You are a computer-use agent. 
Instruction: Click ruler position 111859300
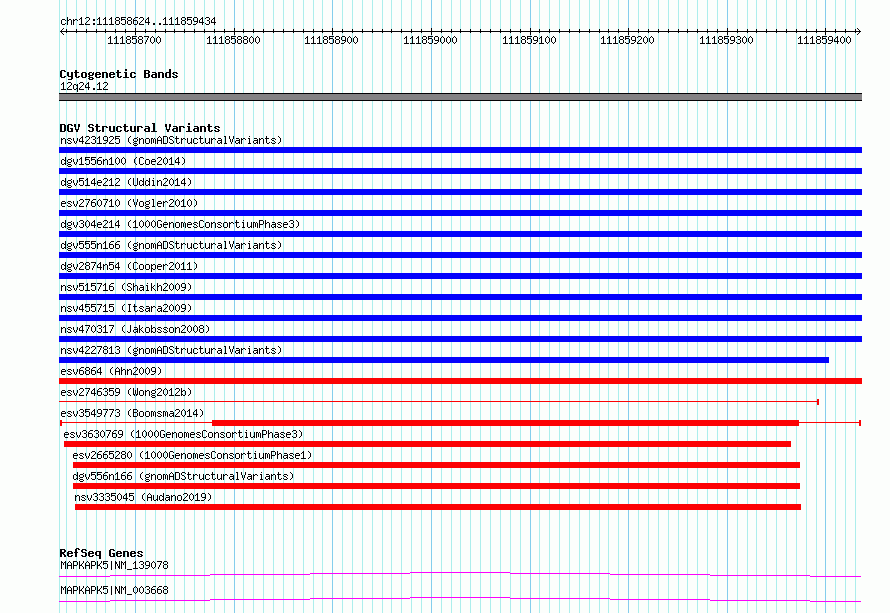726,40
